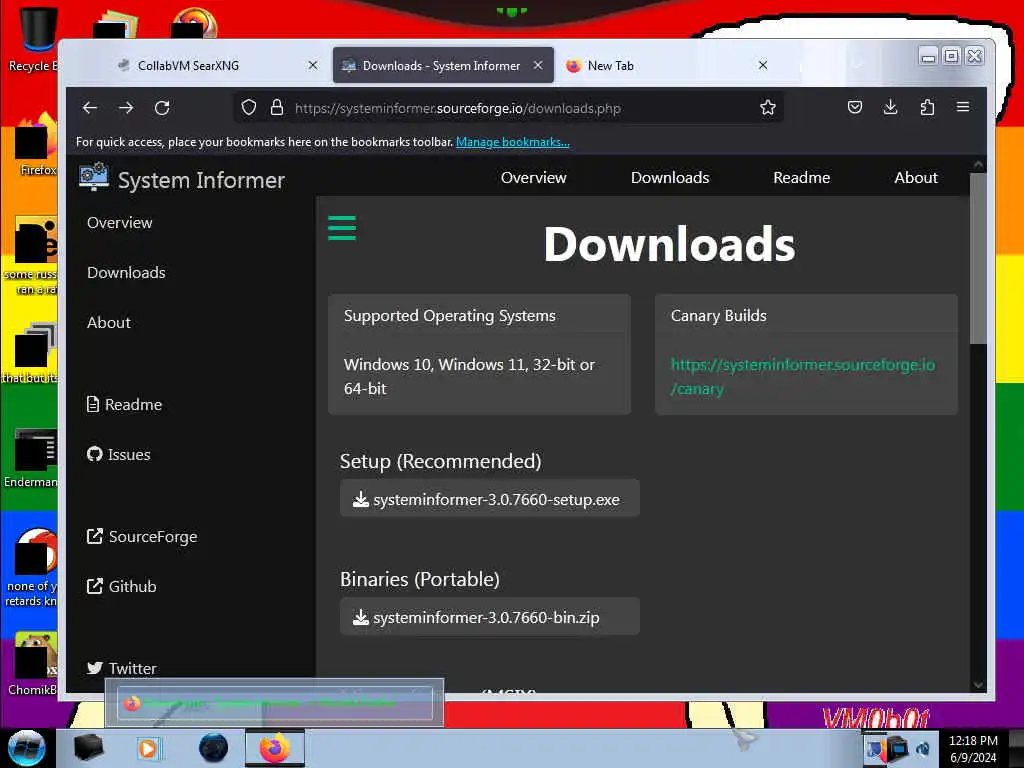
Task: Close the New Tab tab
Action: [x=762, y=65]
